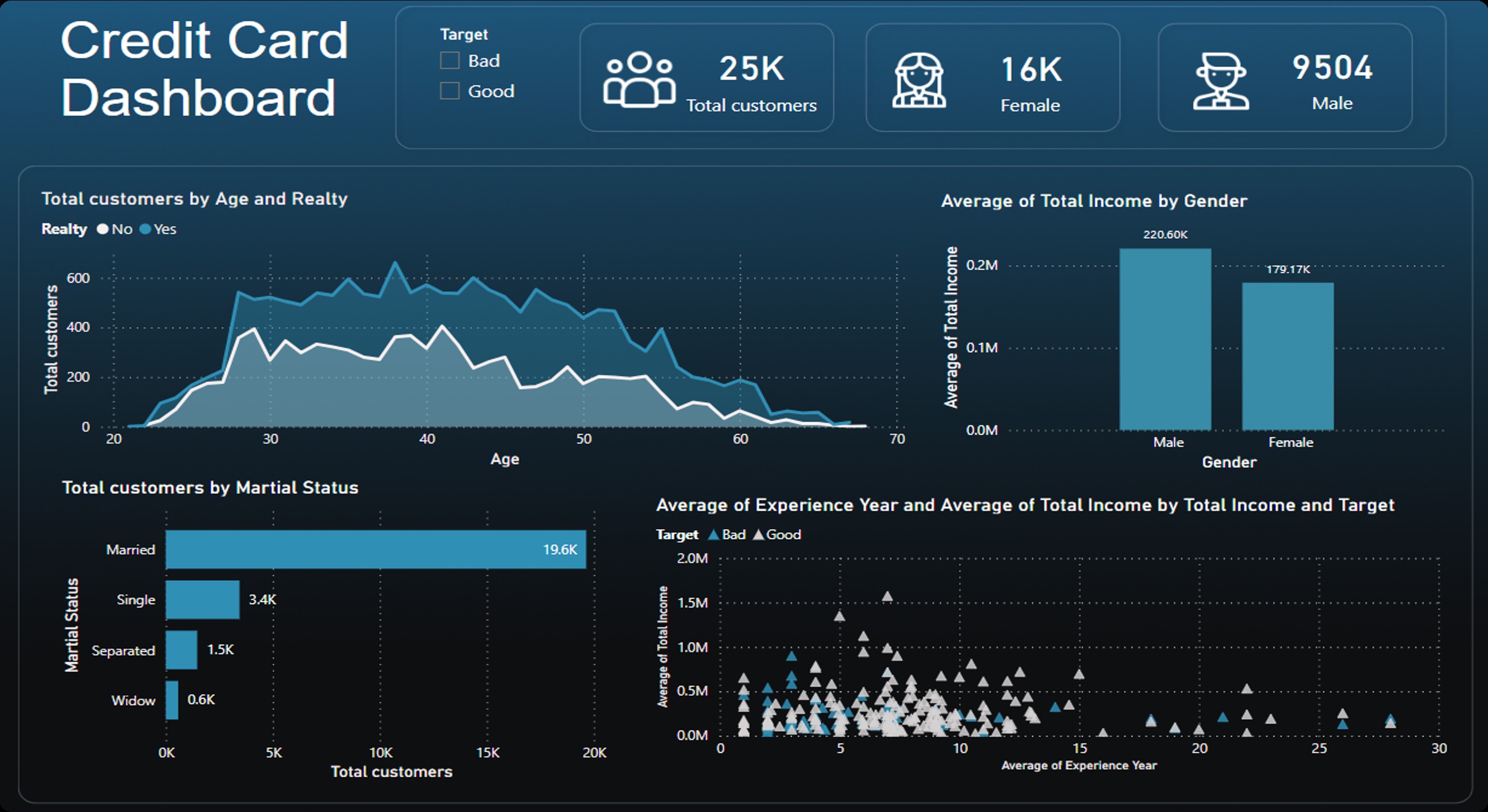
Task: Select the Married bar in marital chart
Action: coord(376,549)
